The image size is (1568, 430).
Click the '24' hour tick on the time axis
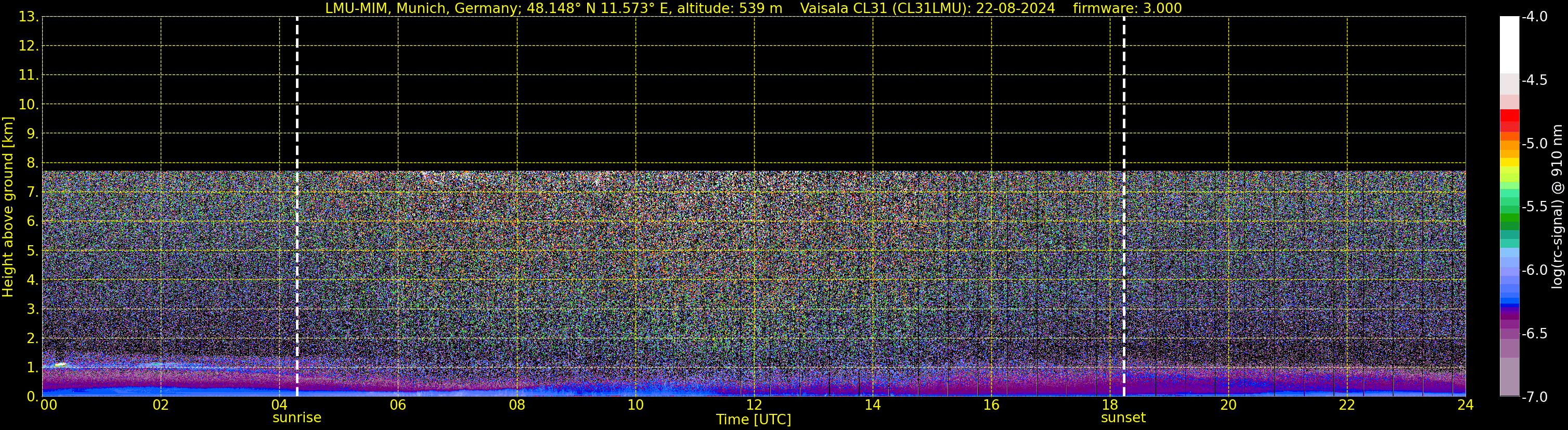(x=1465, y=406)
